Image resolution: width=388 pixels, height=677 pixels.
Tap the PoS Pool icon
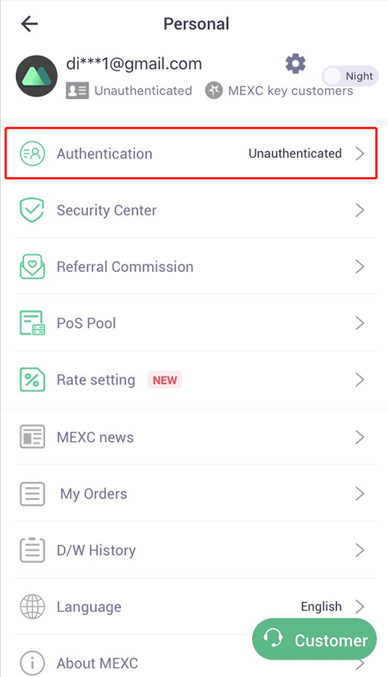pyautogui.click(x=32, y=323)
